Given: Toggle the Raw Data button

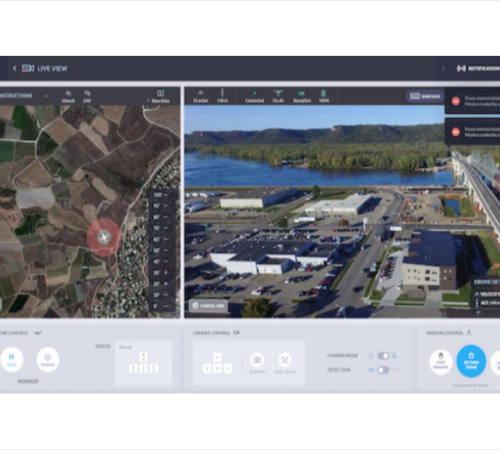Looking at the screenshot, I should point(425,96).
